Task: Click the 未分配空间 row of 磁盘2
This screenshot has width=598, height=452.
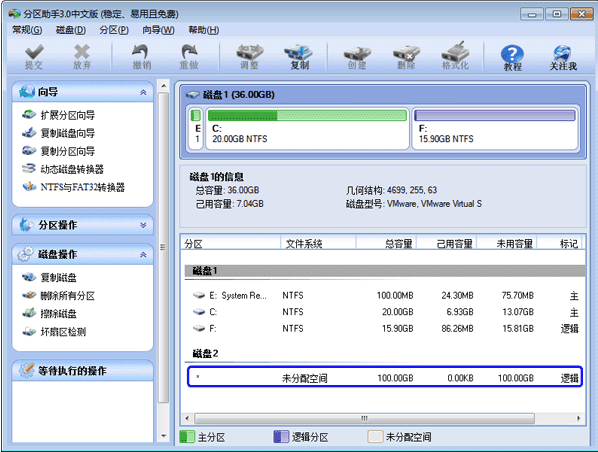Action: pos(384,377)
